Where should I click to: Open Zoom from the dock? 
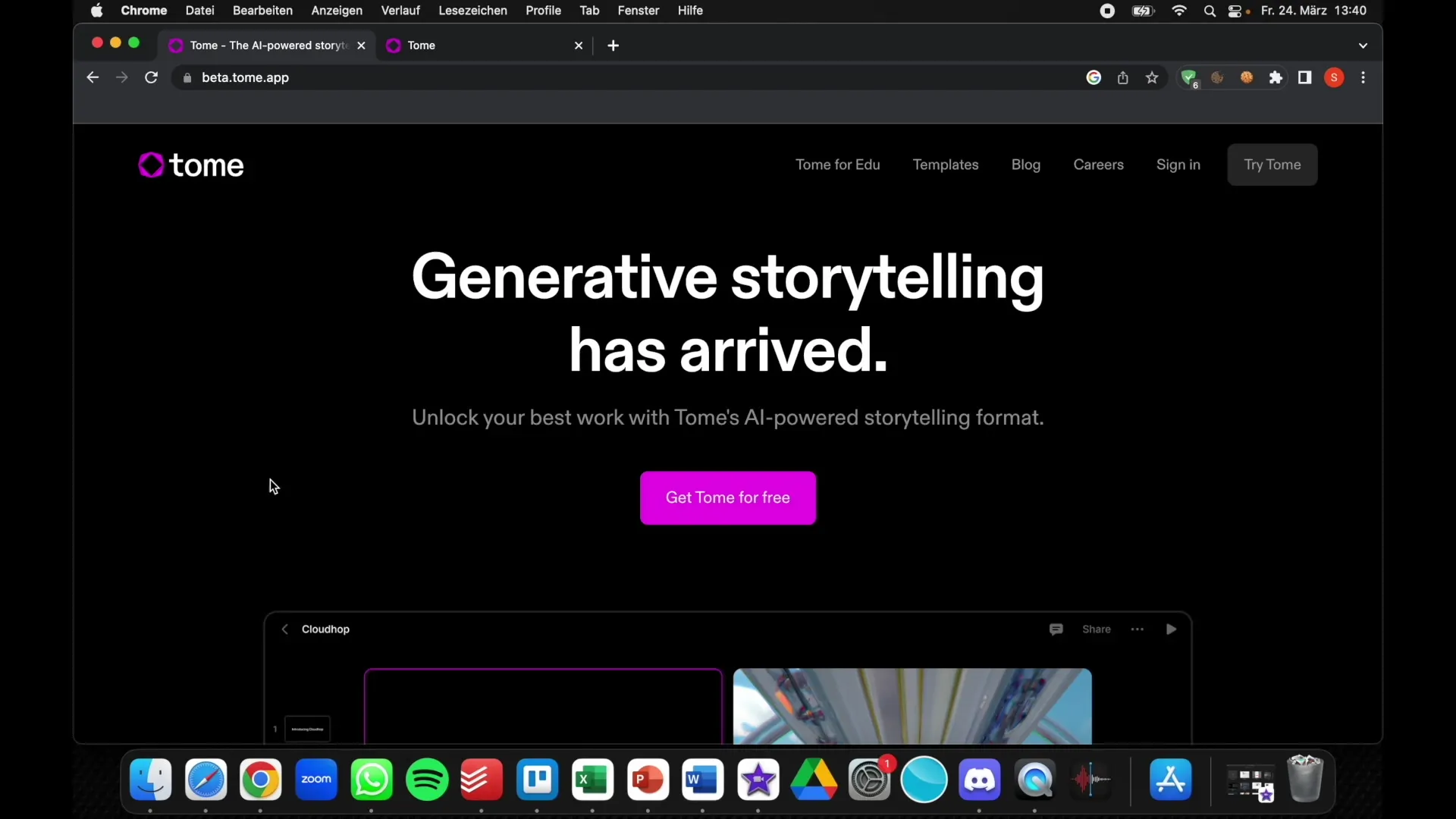316,780
